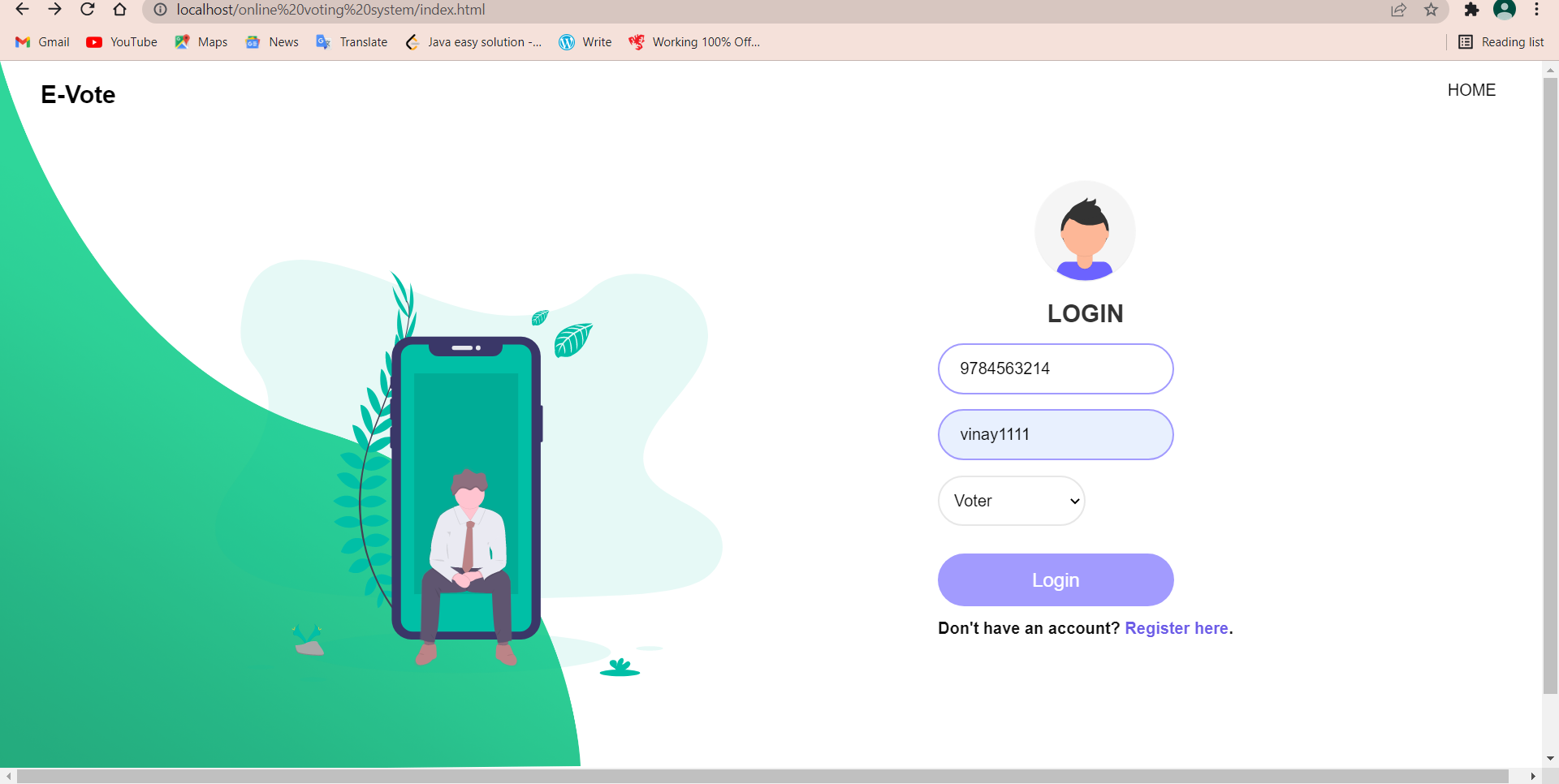Viewport: 1559px width, 784px height.
Task: Open the Maps bookmark
Action: coord(200,42)
